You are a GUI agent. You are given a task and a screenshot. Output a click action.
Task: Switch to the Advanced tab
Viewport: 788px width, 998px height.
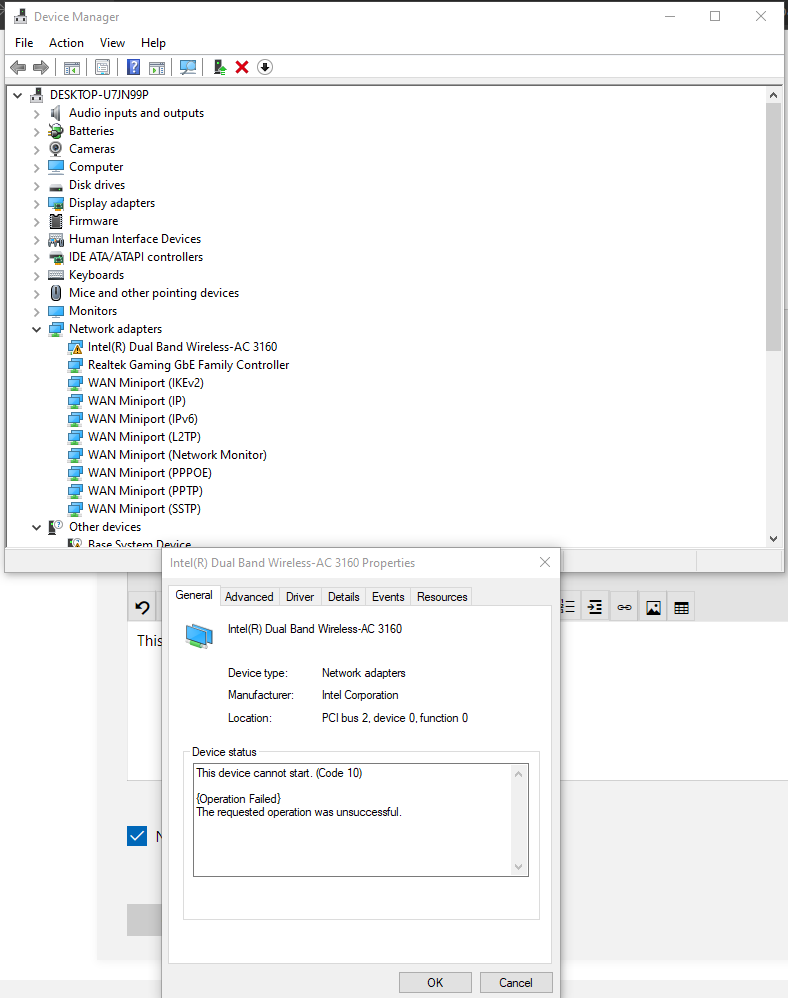(249, 597)
